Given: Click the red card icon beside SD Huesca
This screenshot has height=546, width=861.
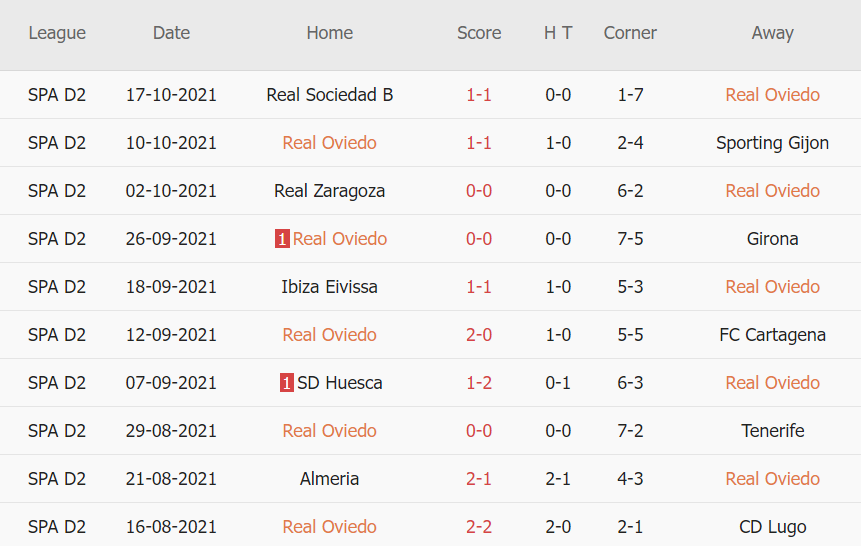Looking at the screenshot, I should 286,383.
